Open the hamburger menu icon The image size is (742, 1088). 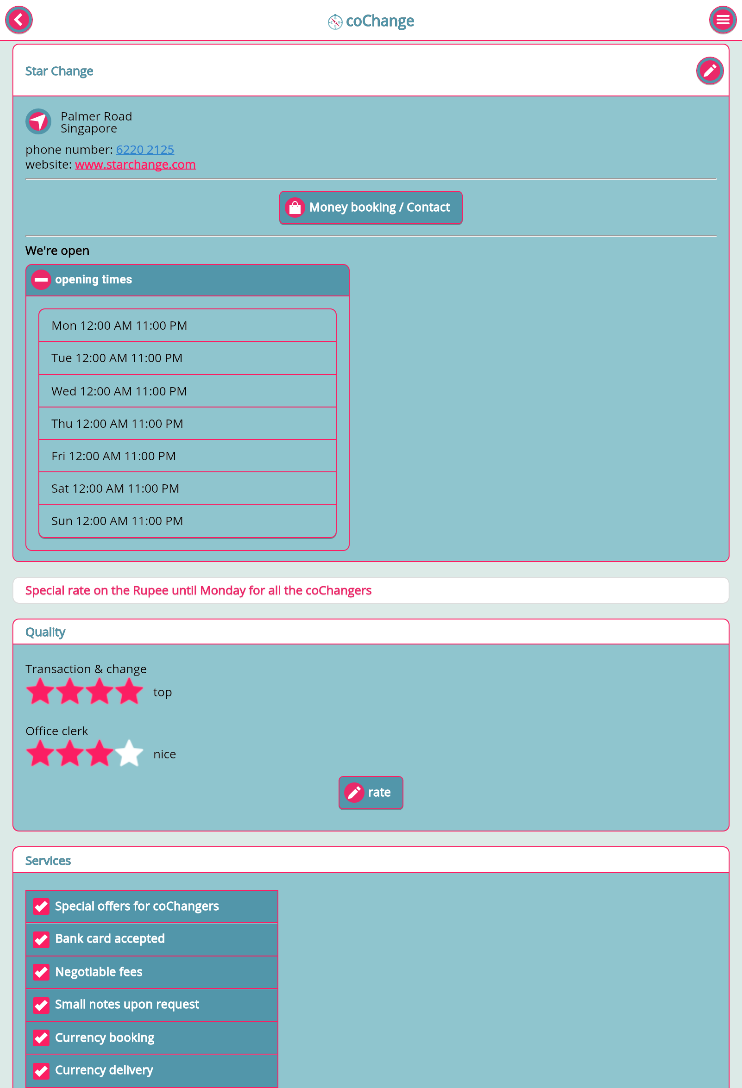pyautogui.click(x=723, y=19)
